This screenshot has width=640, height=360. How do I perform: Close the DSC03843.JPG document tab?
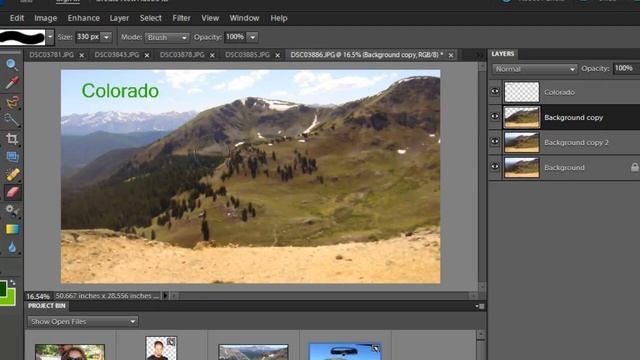[x=147, y=55]
